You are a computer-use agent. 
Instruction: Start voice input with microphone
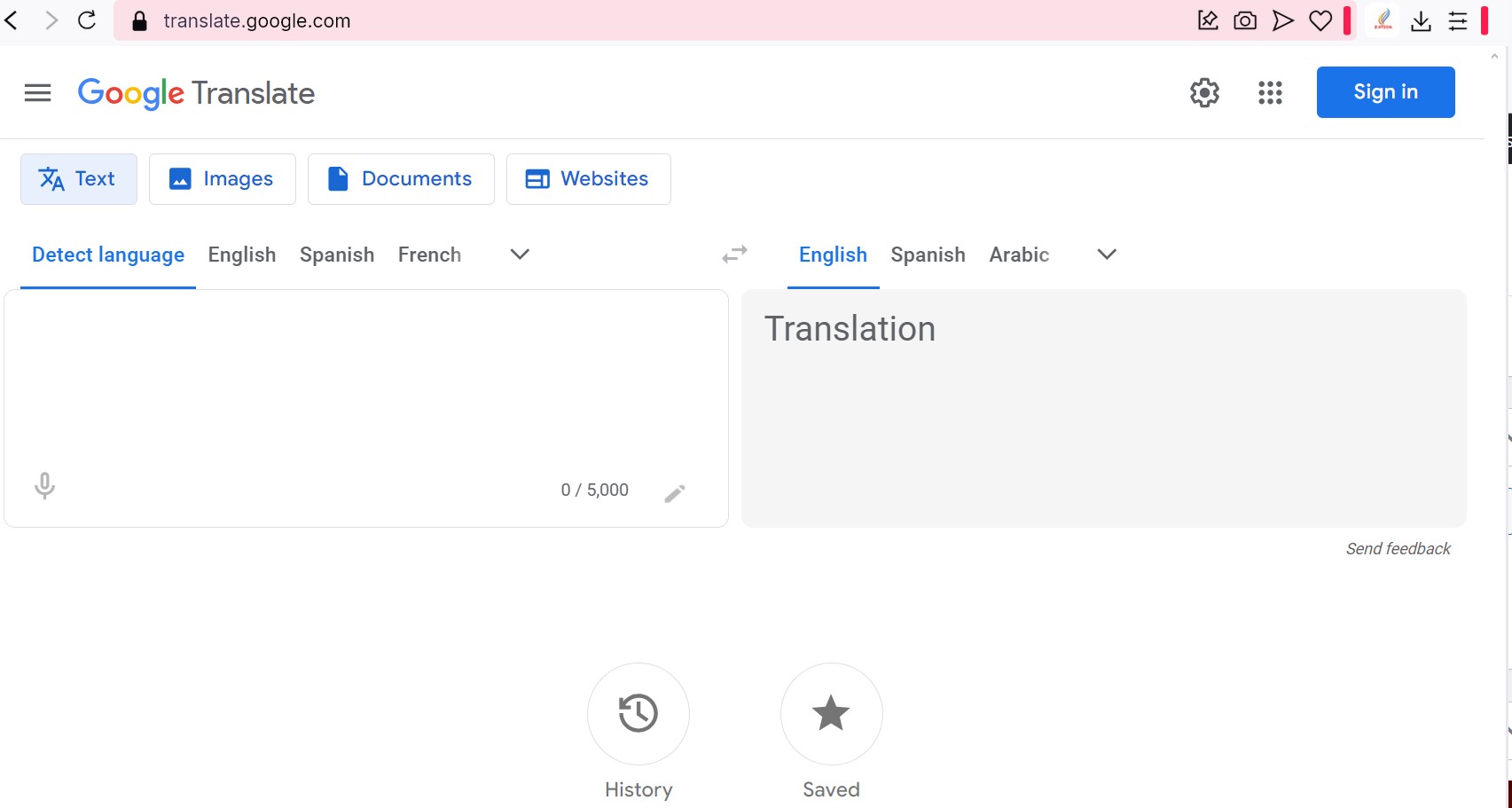coord(44,486)
